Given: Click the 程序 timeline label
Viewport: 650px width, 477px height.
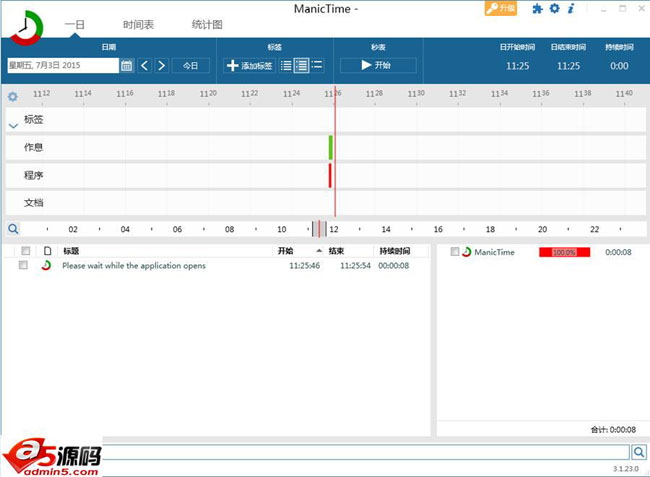Looking at the screenshot, I should 34,175.
